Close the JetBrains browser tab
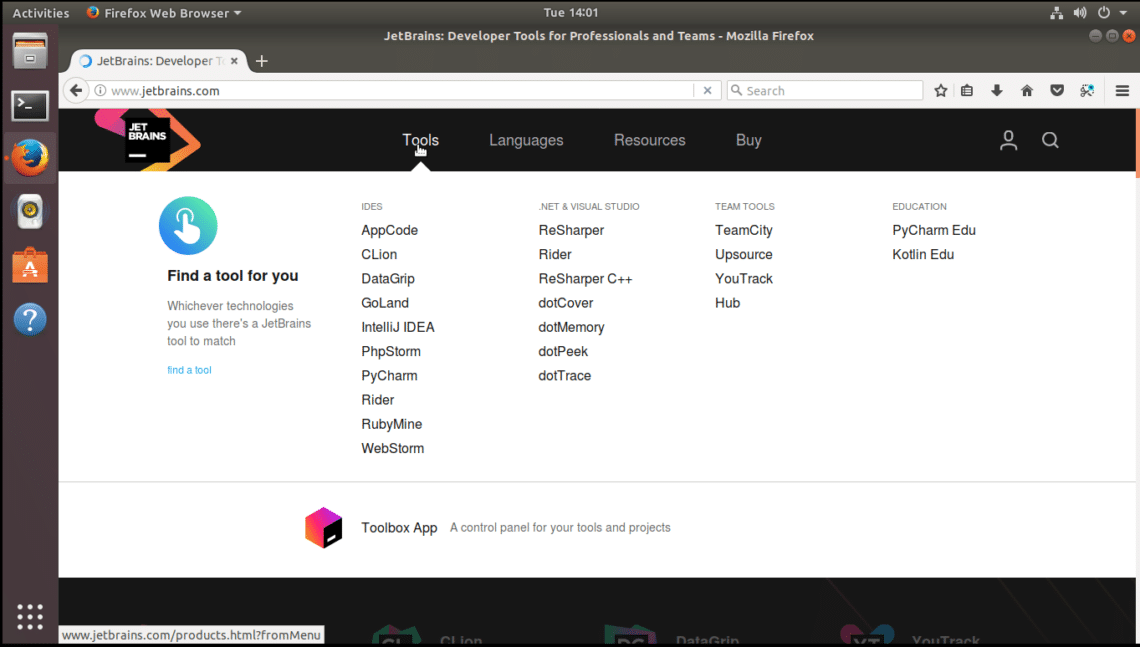The height and width of the screenshot is (647, 1140). pyautogui.click(x=234, y=61)
